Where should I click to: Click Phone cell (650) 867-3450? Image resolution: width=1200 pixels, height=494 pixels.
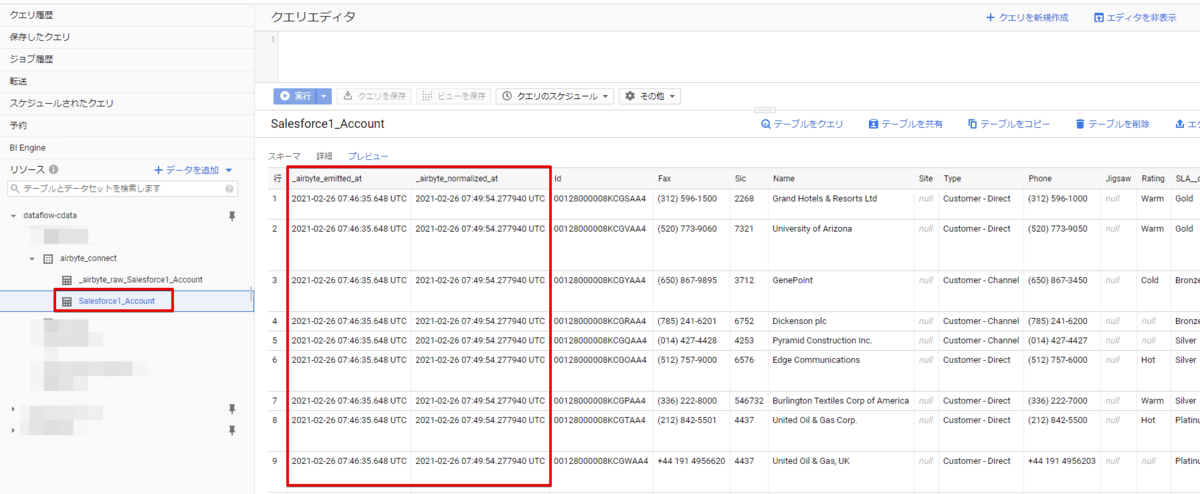click(x=1060, y=280)
